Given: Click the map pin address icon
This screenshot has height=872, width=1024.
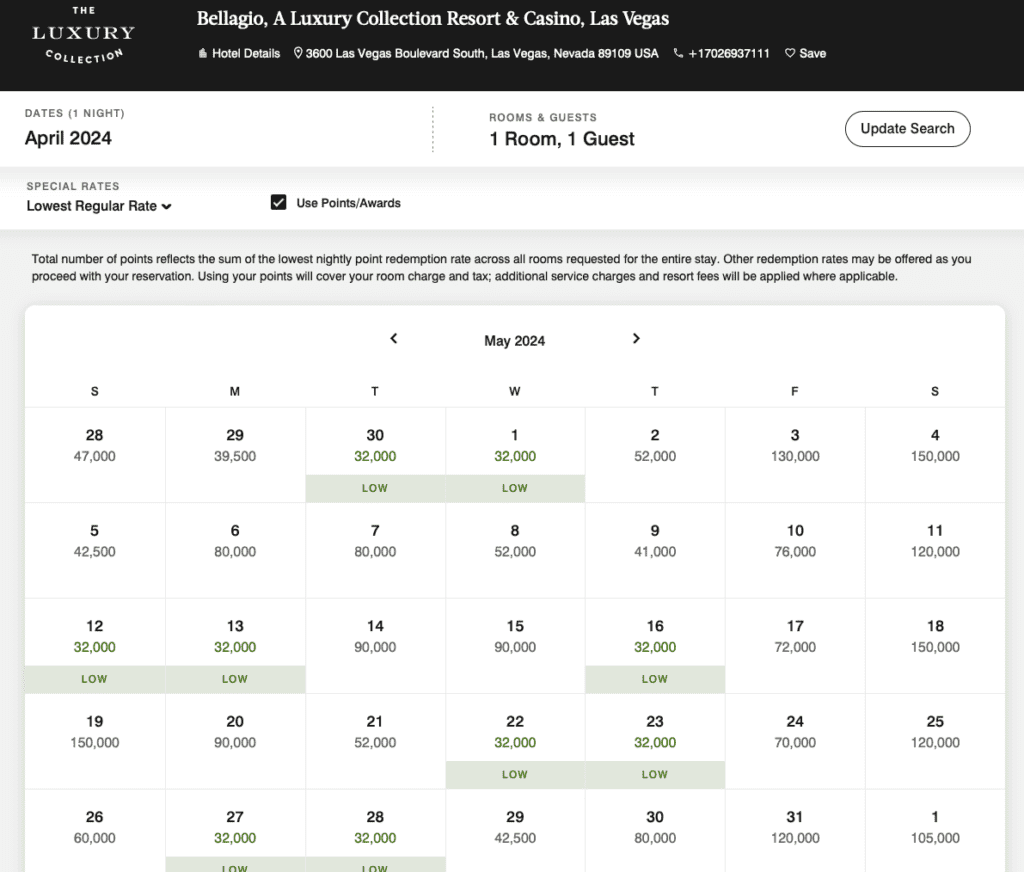Looking at the screenshot, I should [298, 54].
